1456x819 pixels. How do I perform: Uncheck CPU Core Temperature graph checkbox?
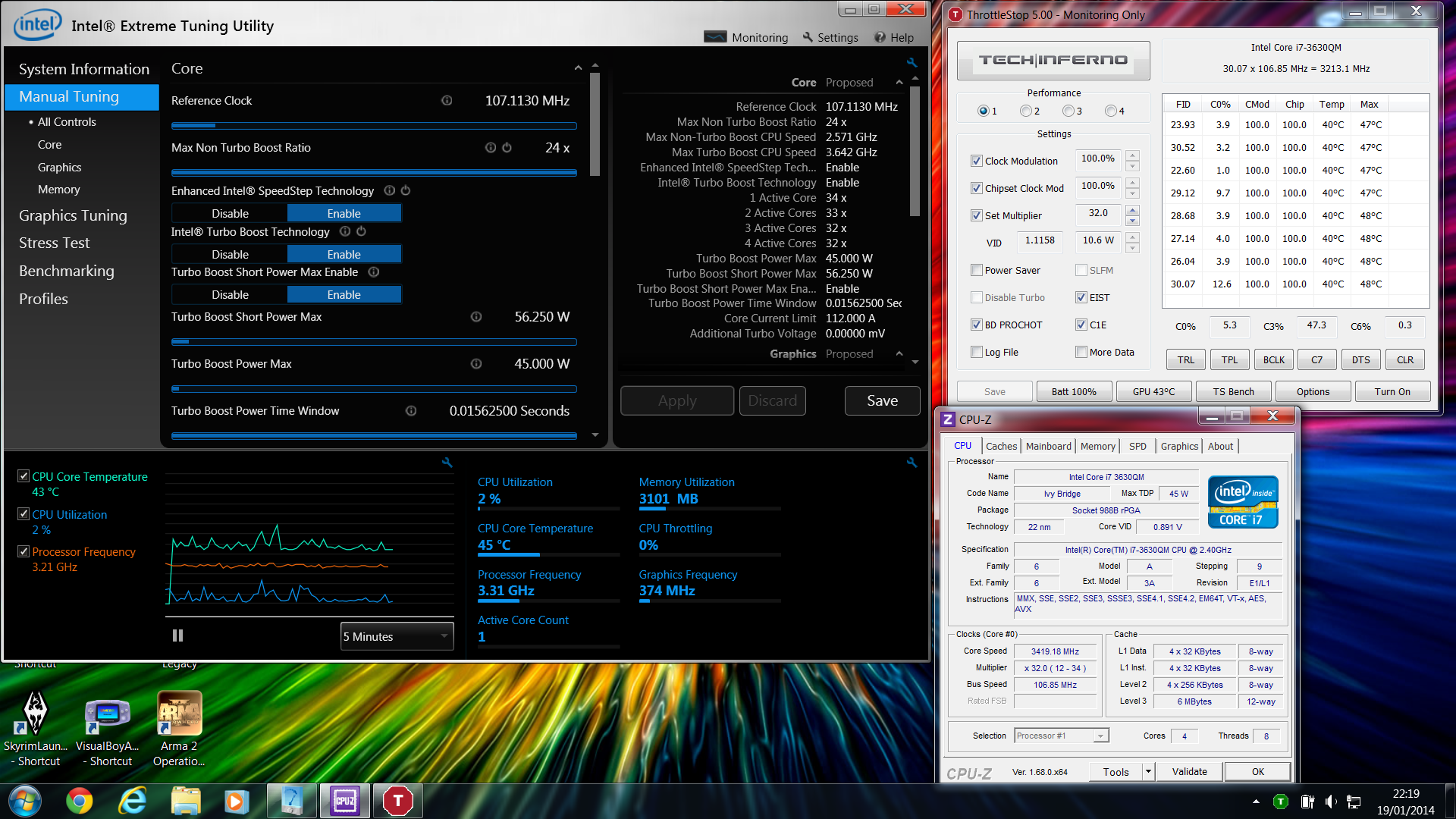click(x=24, y=476)
